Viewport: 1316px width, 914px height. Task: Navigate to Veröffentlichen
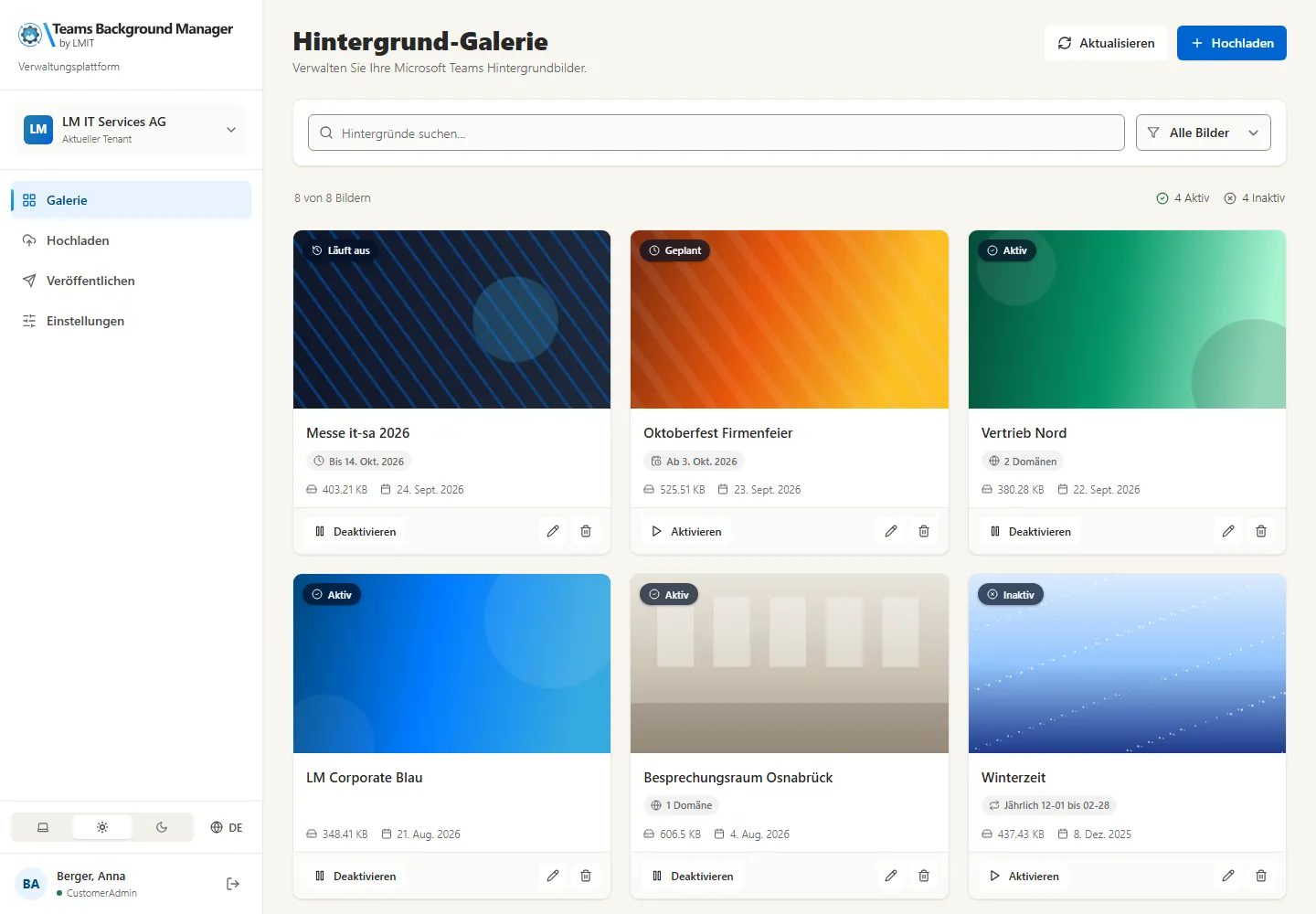pos(132,281)
